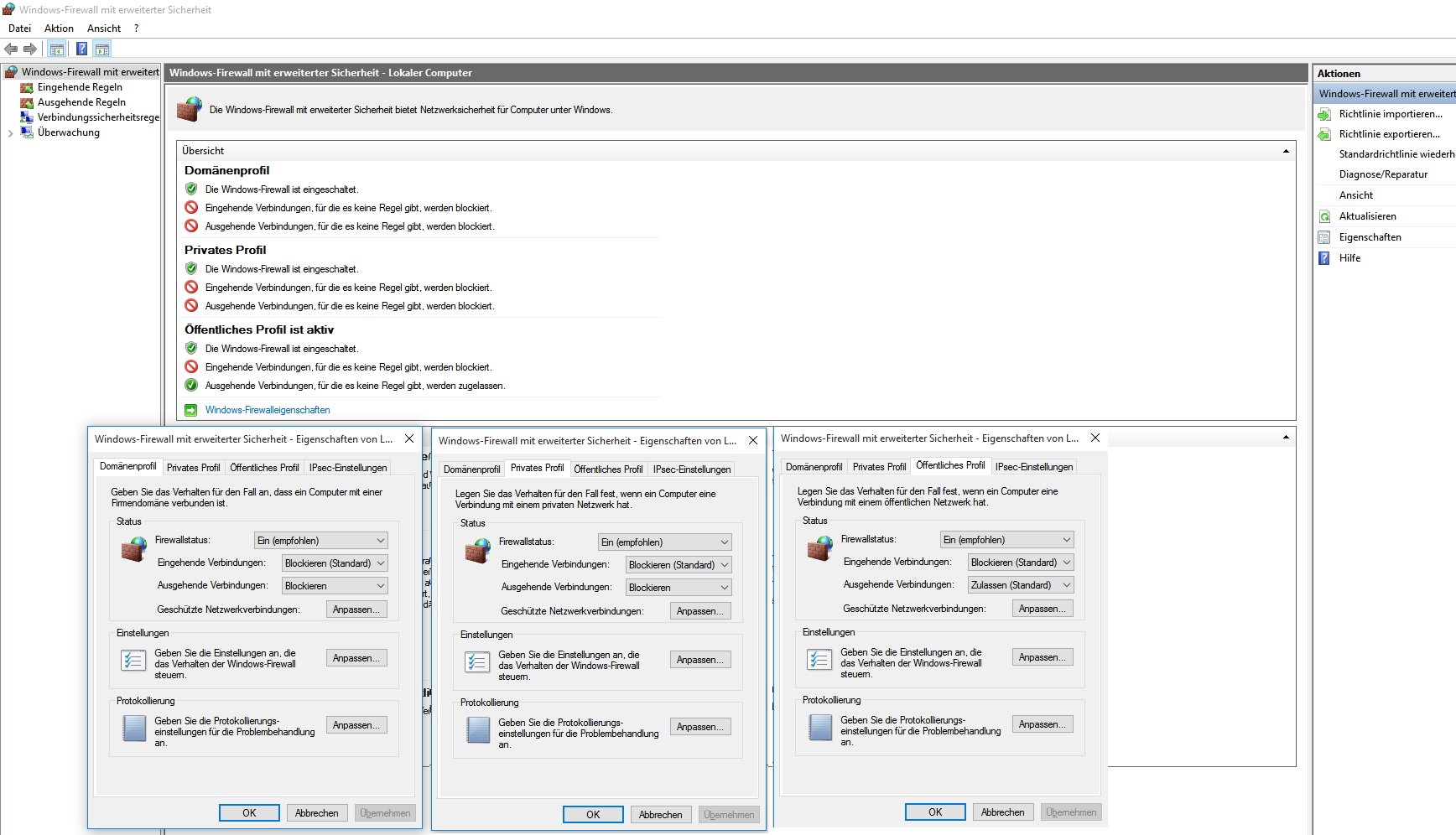Screen dimensions: 1456x835
Task: Select Privates Profil tab in left dialog
Action: [193, 468]
